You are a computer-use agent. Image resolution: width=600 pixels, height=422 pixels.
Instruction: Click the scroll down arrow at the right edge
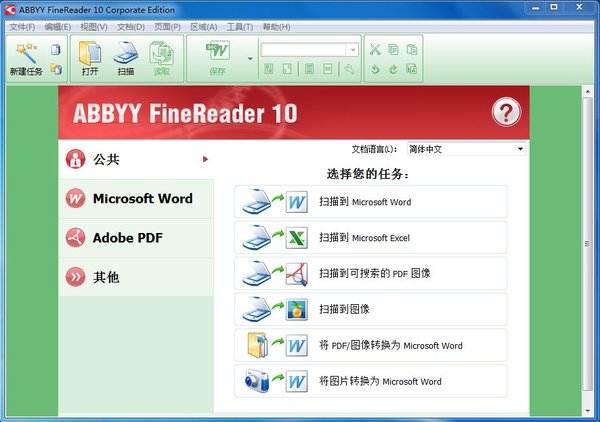tap(587, 411)
